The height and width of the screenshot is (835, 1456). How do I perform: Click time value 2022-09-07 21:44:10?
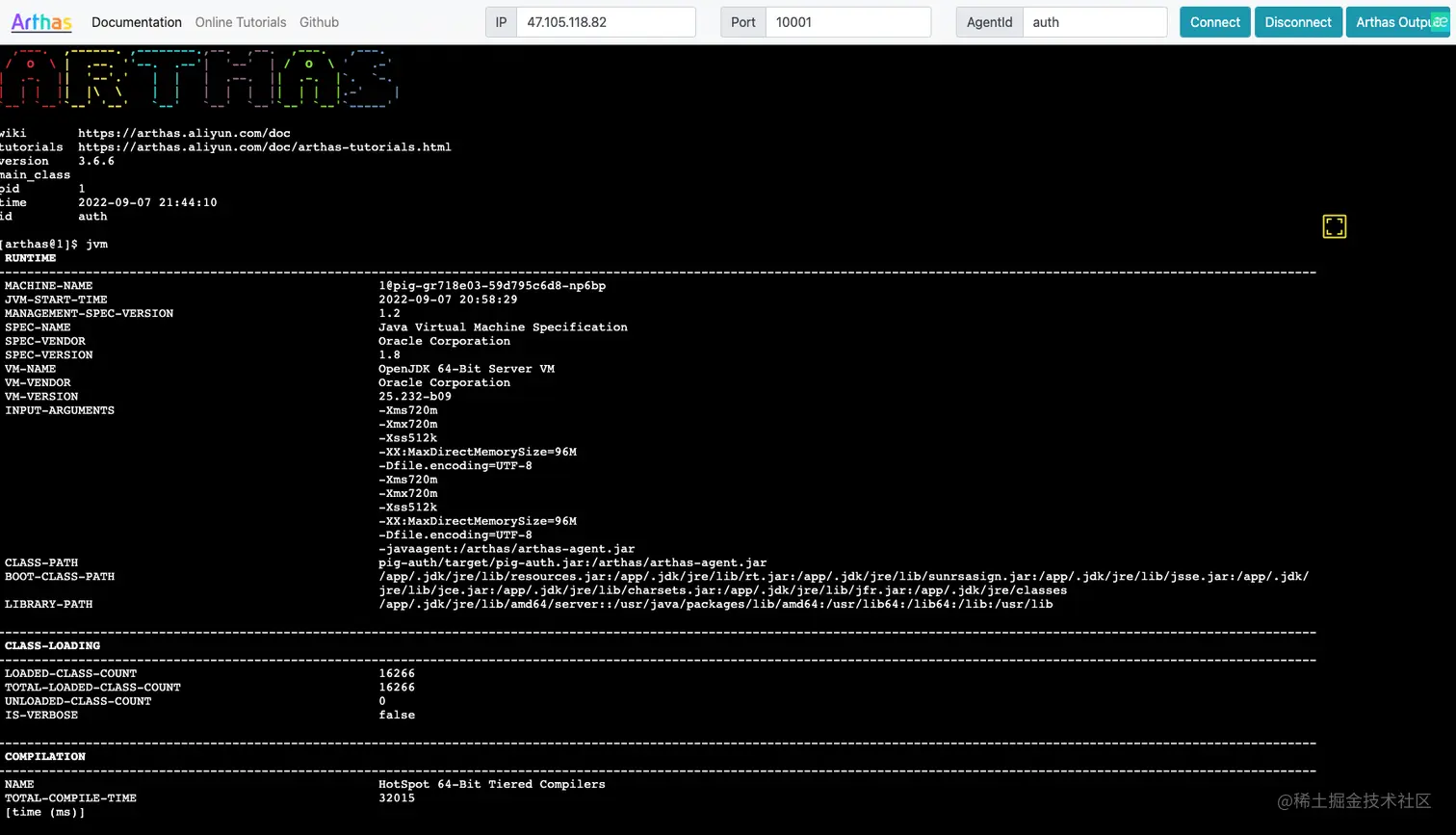(147, 202)
